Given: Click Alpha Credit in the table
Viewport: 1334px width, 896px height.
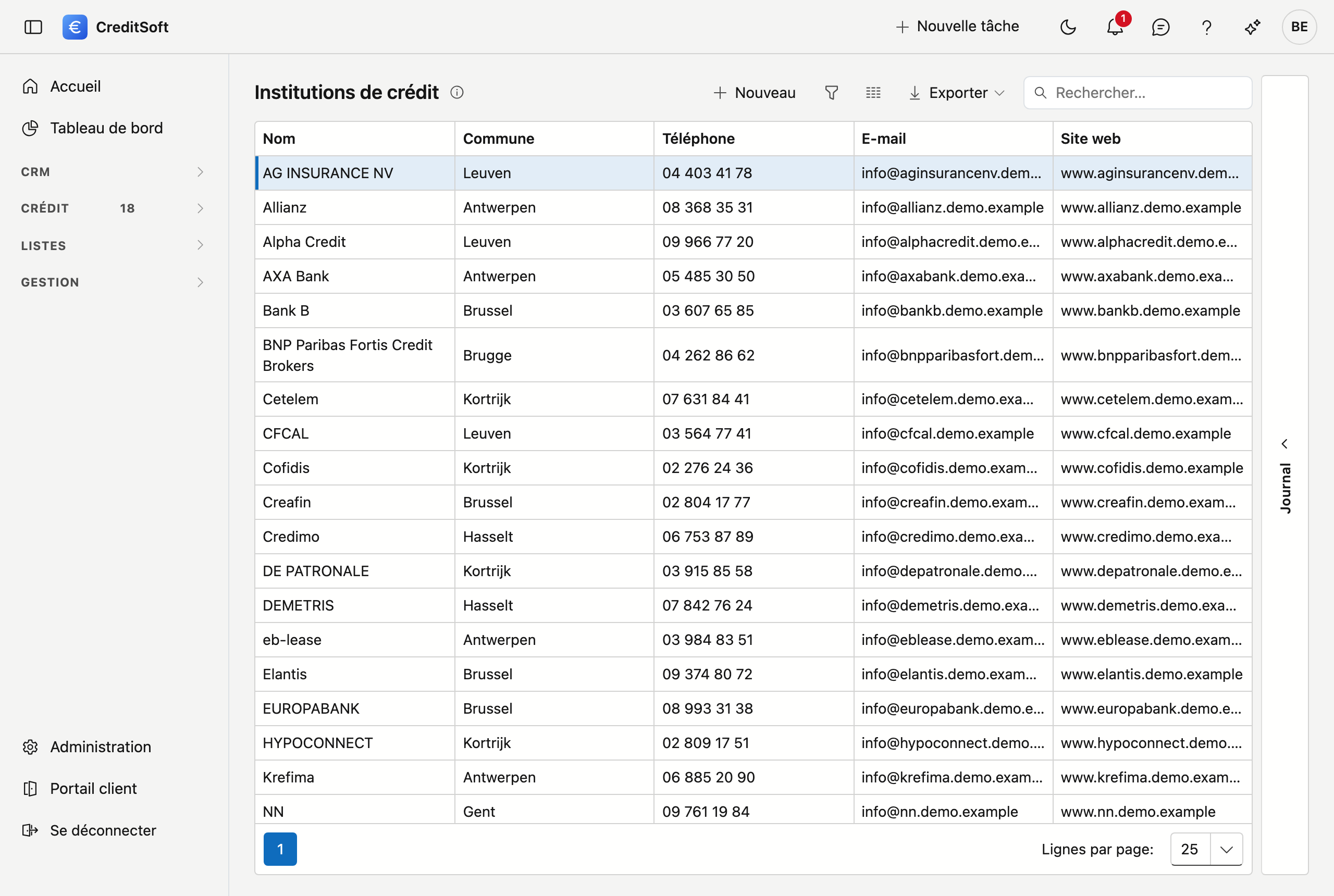Looking at the screenshot, I should [304, 242].
